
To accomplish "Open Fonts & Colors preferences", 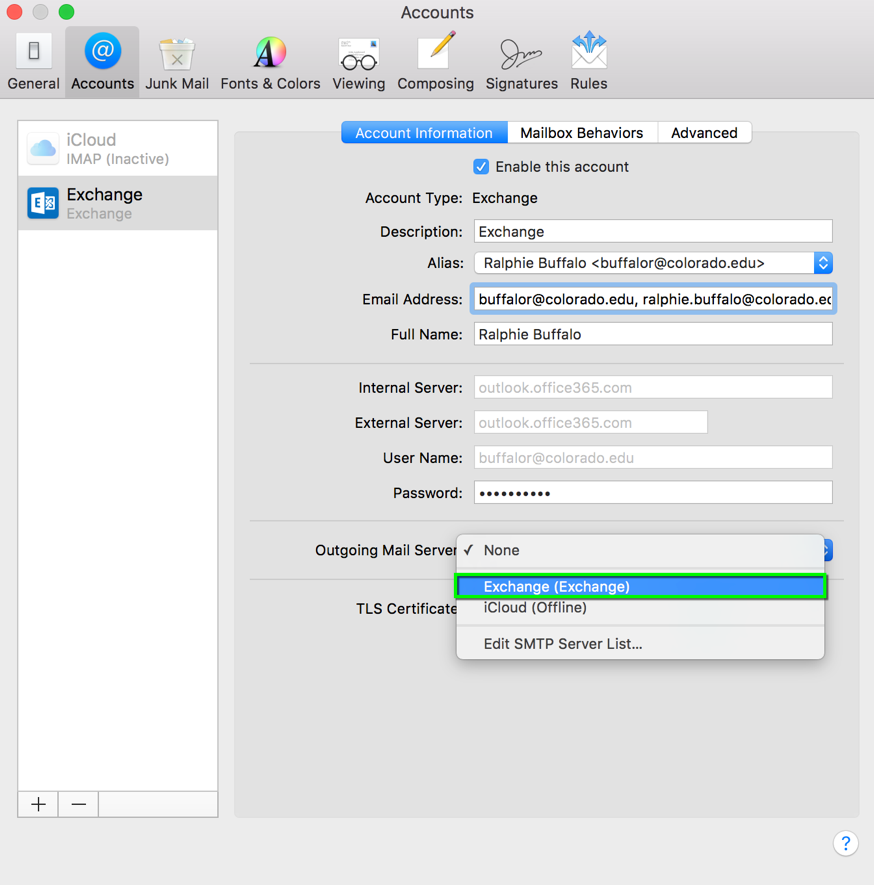I will click(x=270, y=62).
